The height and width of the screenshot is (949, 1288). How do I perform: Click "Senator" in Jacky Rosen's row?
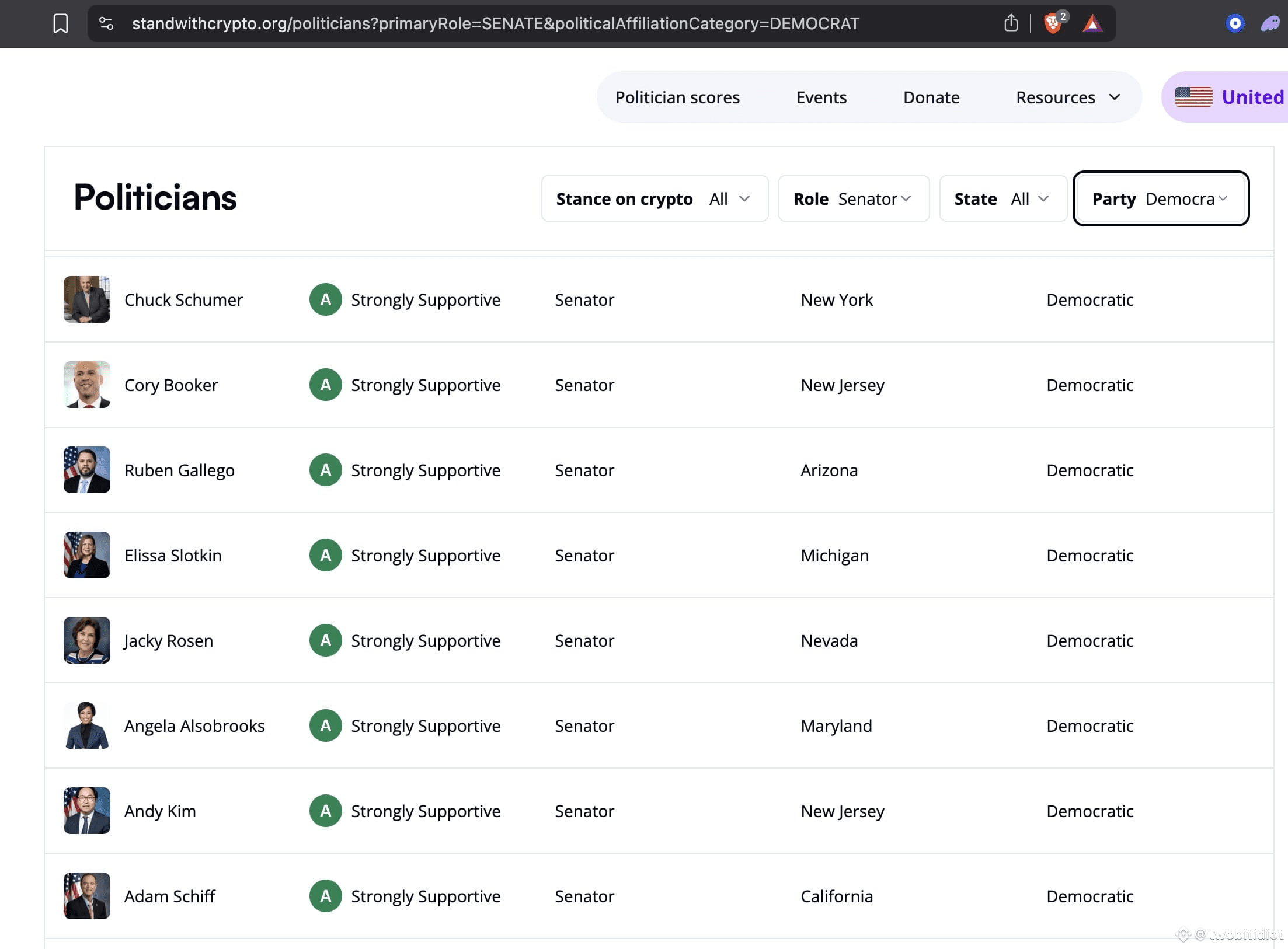[x=584, y=641]
